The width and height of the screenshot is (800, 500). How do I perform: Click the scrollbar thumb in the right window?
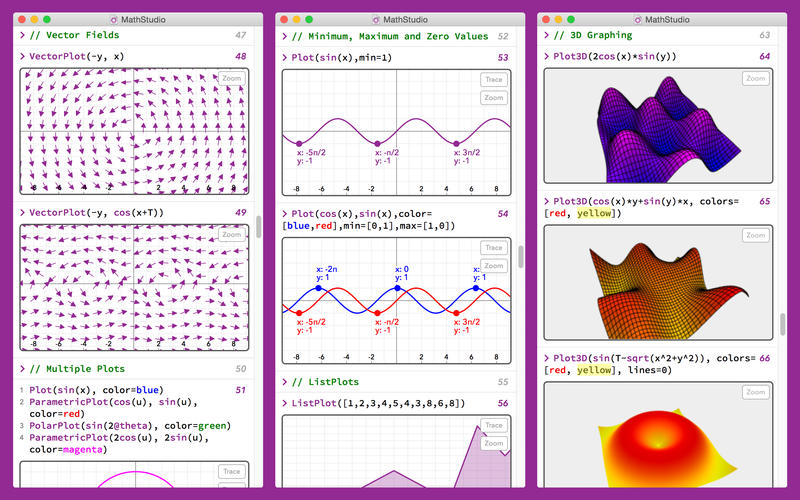coord(783,326)
